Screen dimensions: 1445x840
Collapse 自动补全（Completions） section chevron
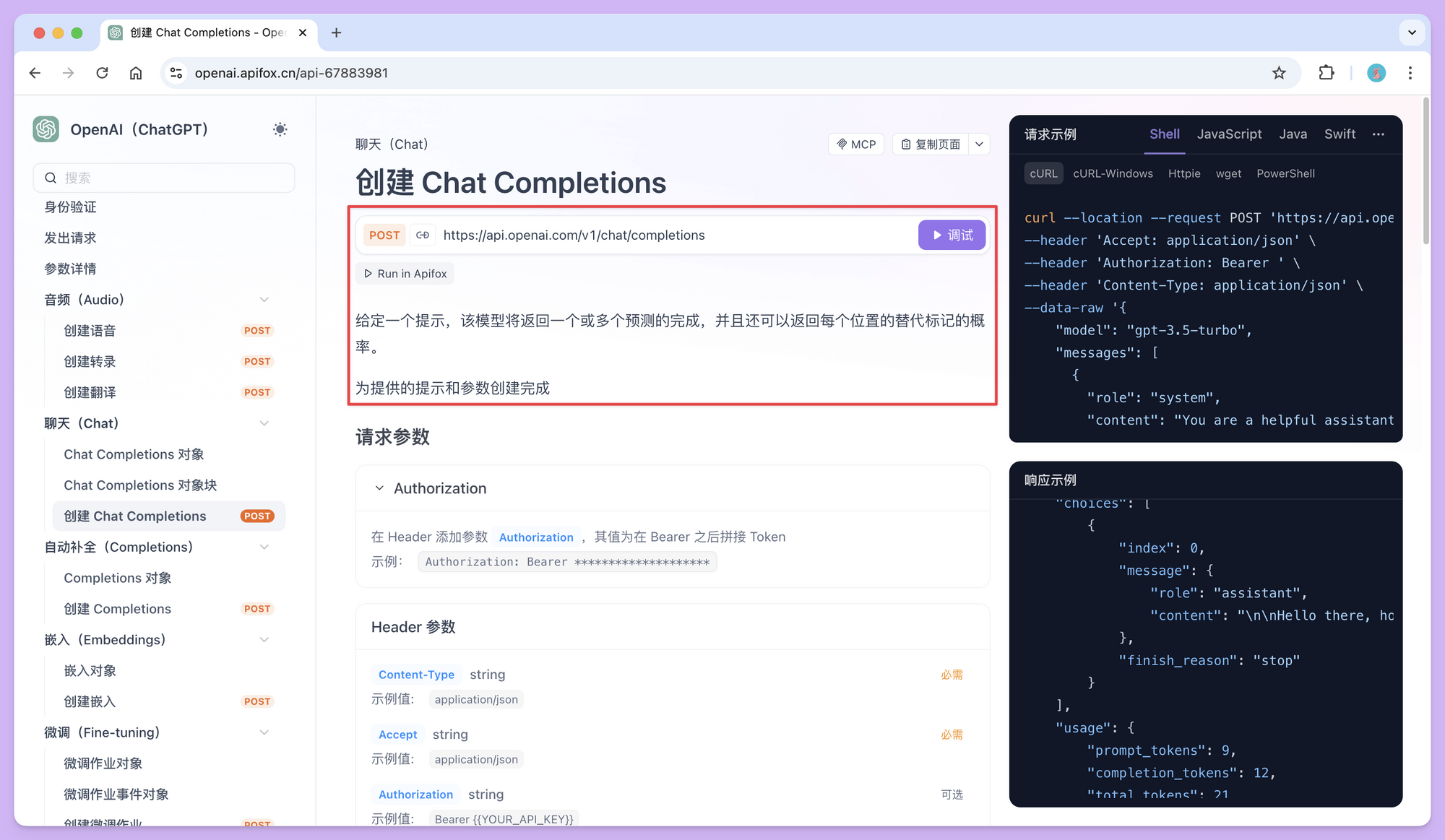[264, 547]
